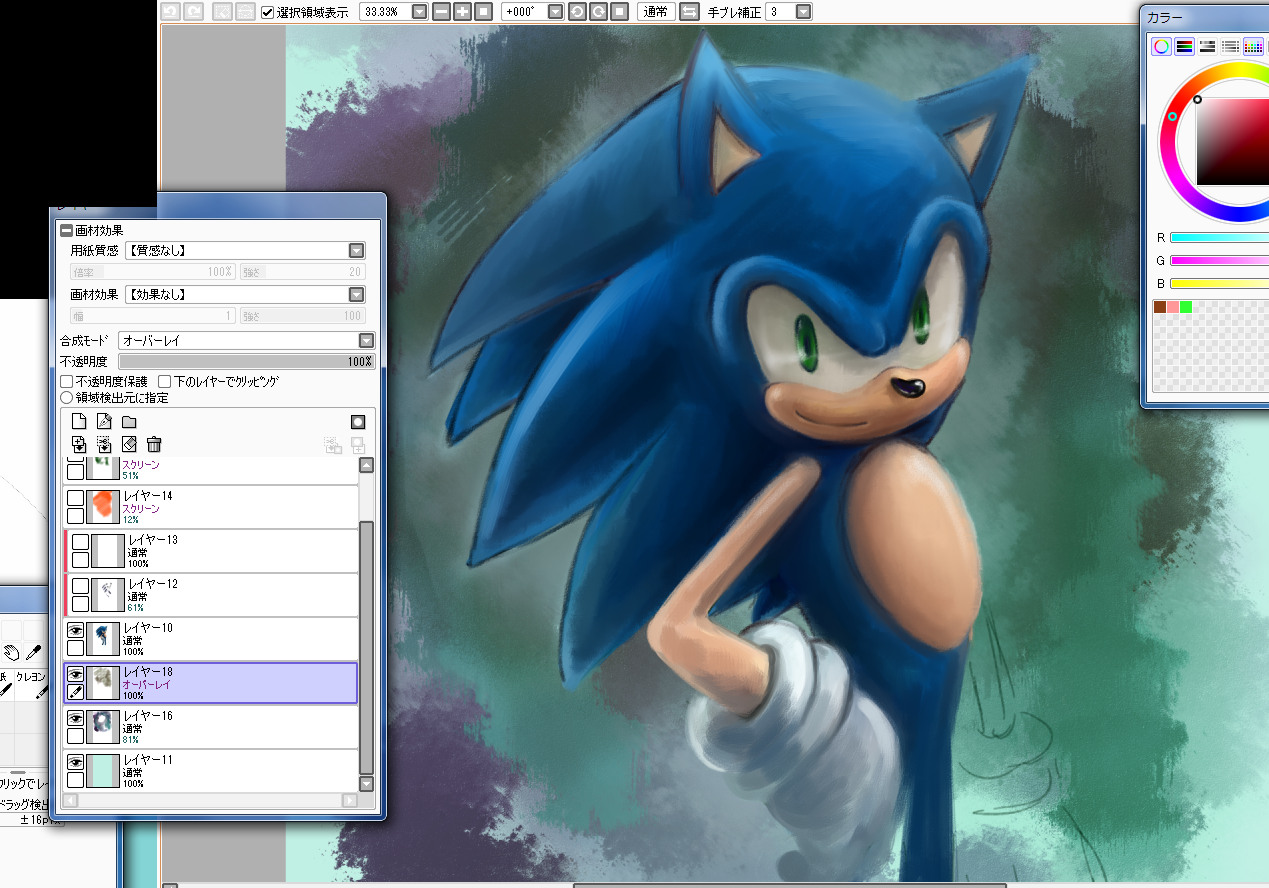Click the G color slider
The height and width of the screenshot is (888, 1269).
click(1219, 260)
